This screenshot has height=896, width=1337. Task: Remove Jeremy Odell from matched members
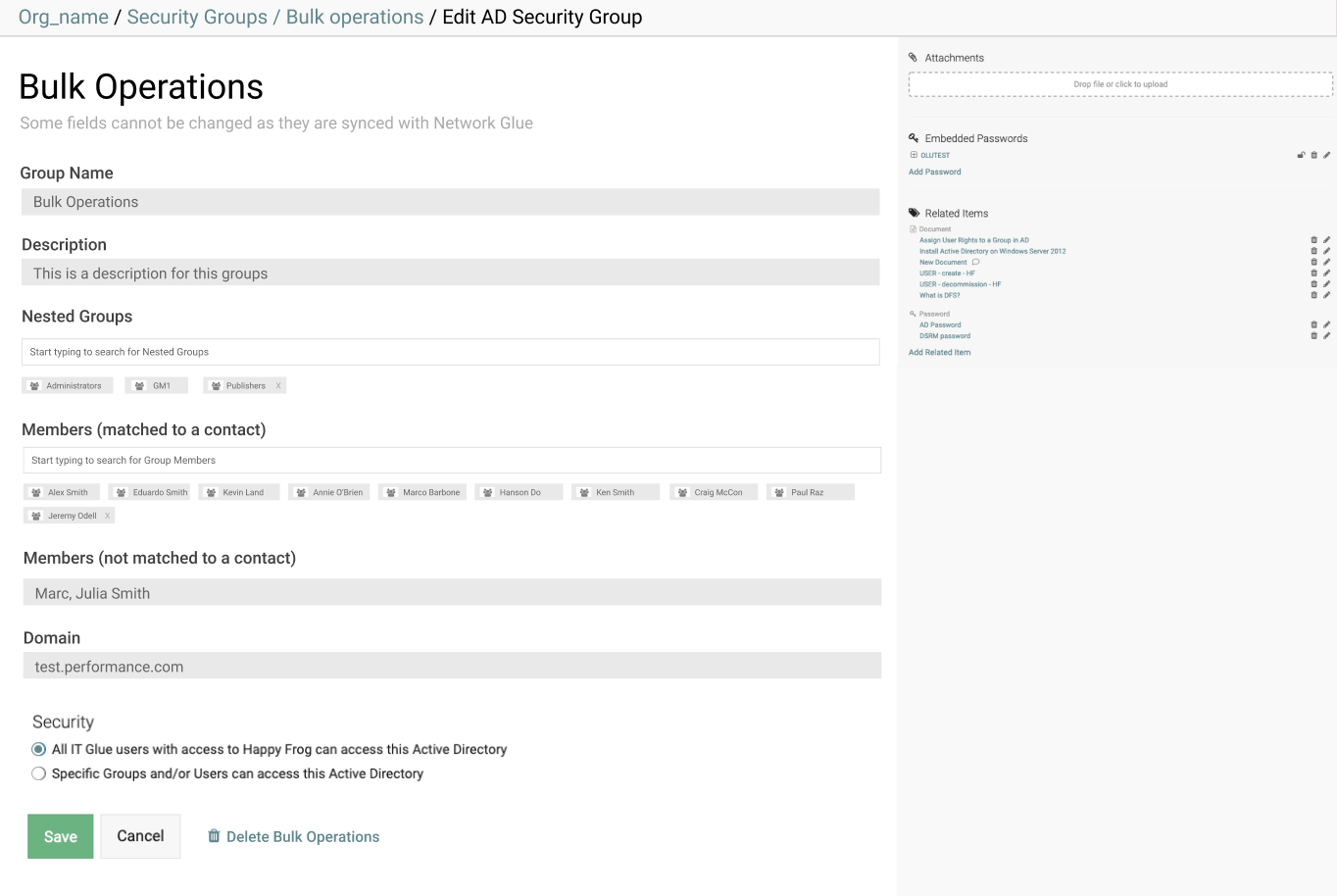pos(108,515)
